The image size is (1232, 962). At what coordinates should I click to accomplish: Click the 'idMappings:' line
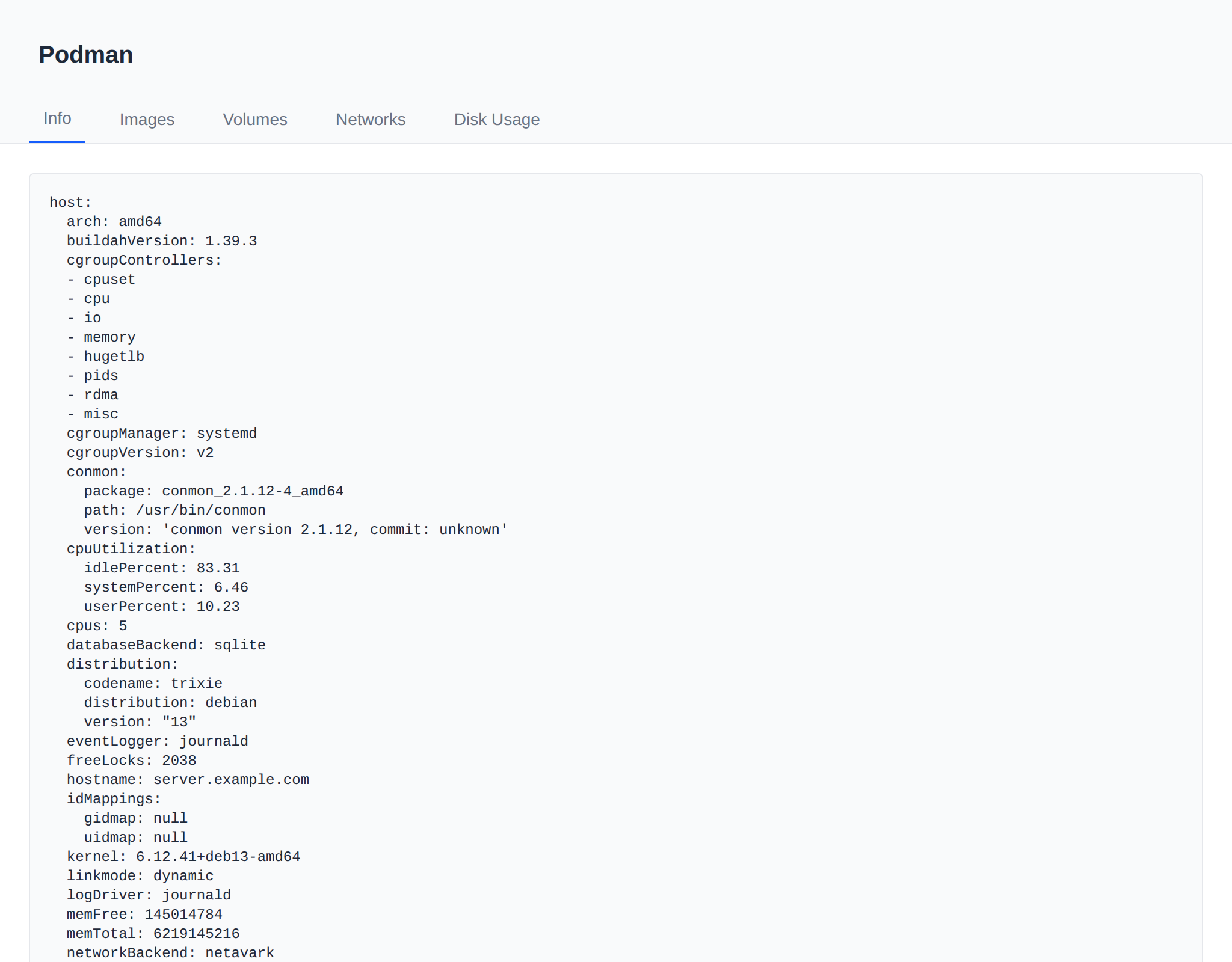[x=114, y=799]
